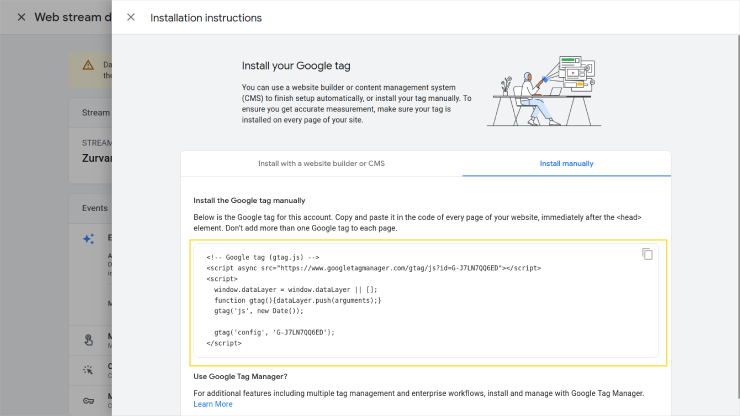Switch to Install with a website builder tab
This screenshot has width=740, height=416.
(321, 163)
